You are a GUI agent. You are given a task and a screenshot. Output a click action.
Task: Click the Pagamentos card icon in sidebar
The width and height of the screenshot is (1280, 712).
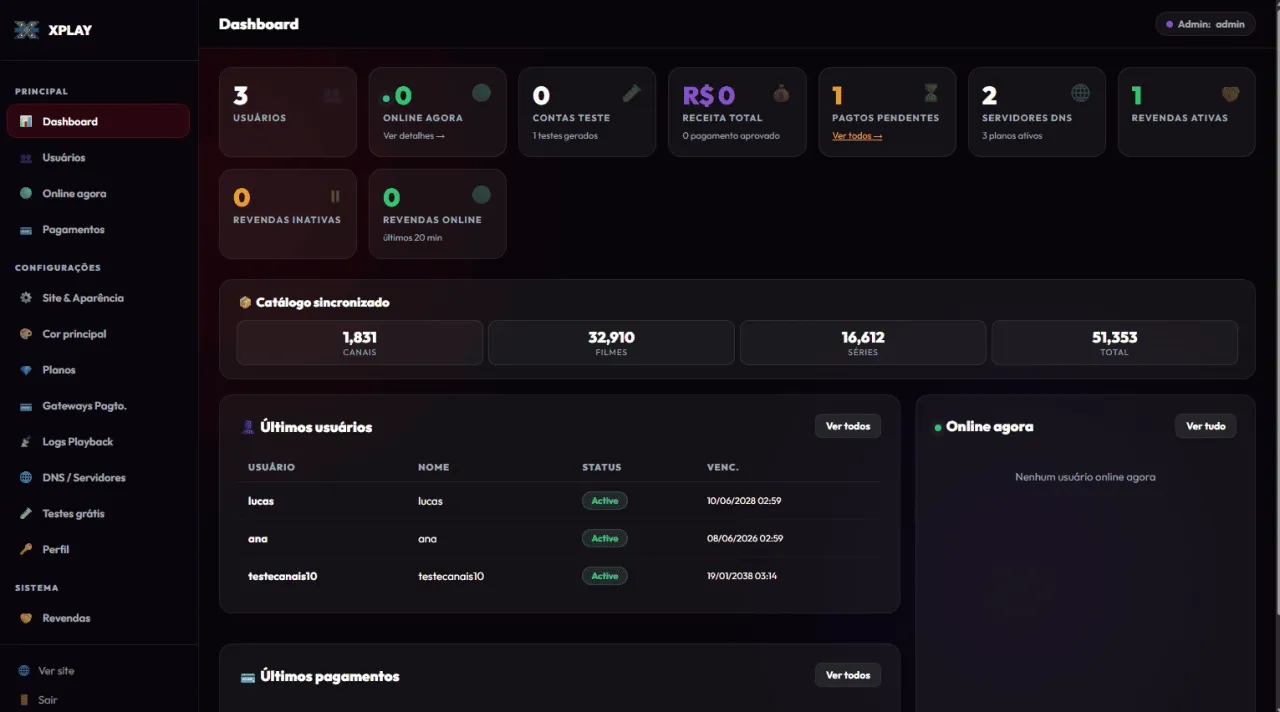point(26,230)
